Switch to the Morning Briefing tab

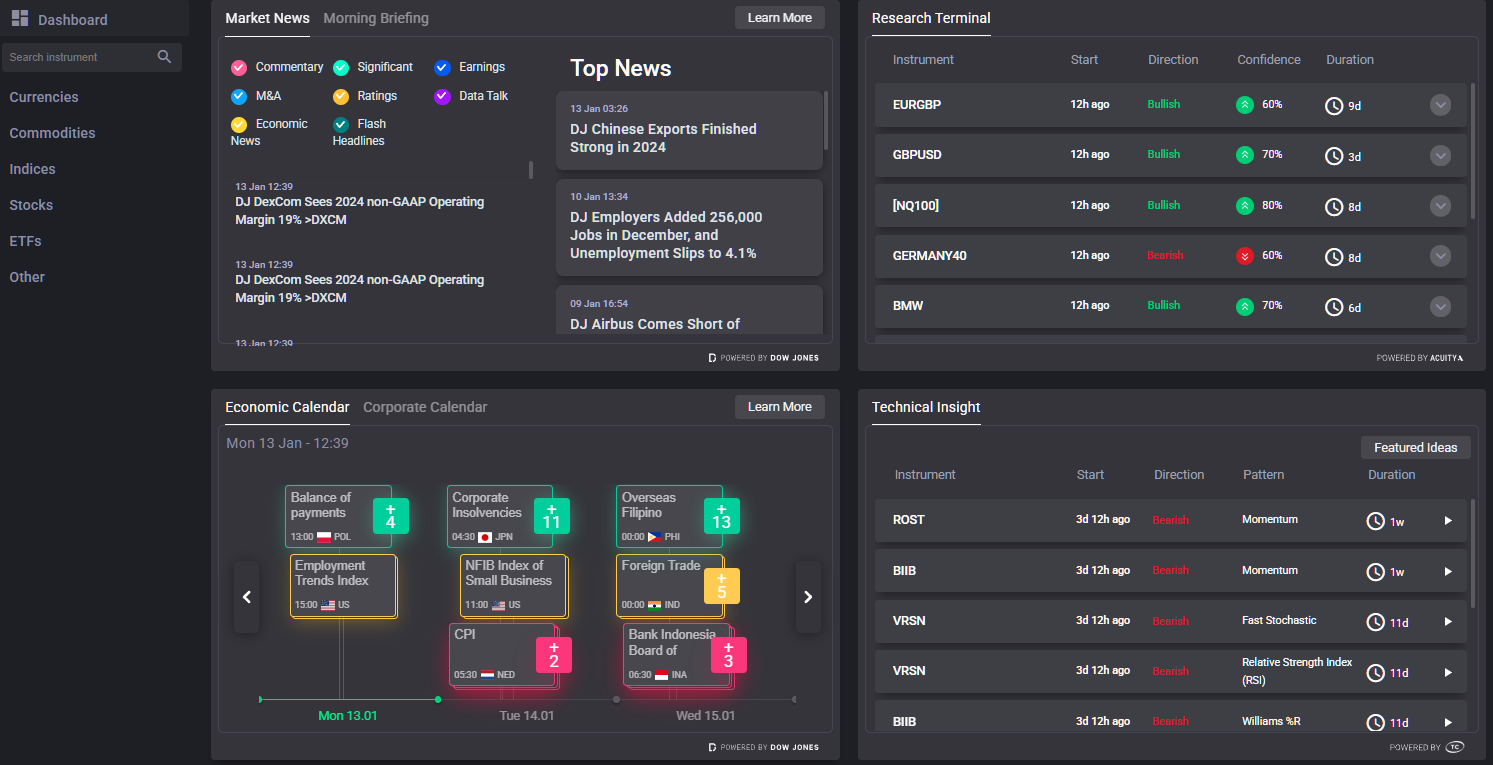point(376,18)
